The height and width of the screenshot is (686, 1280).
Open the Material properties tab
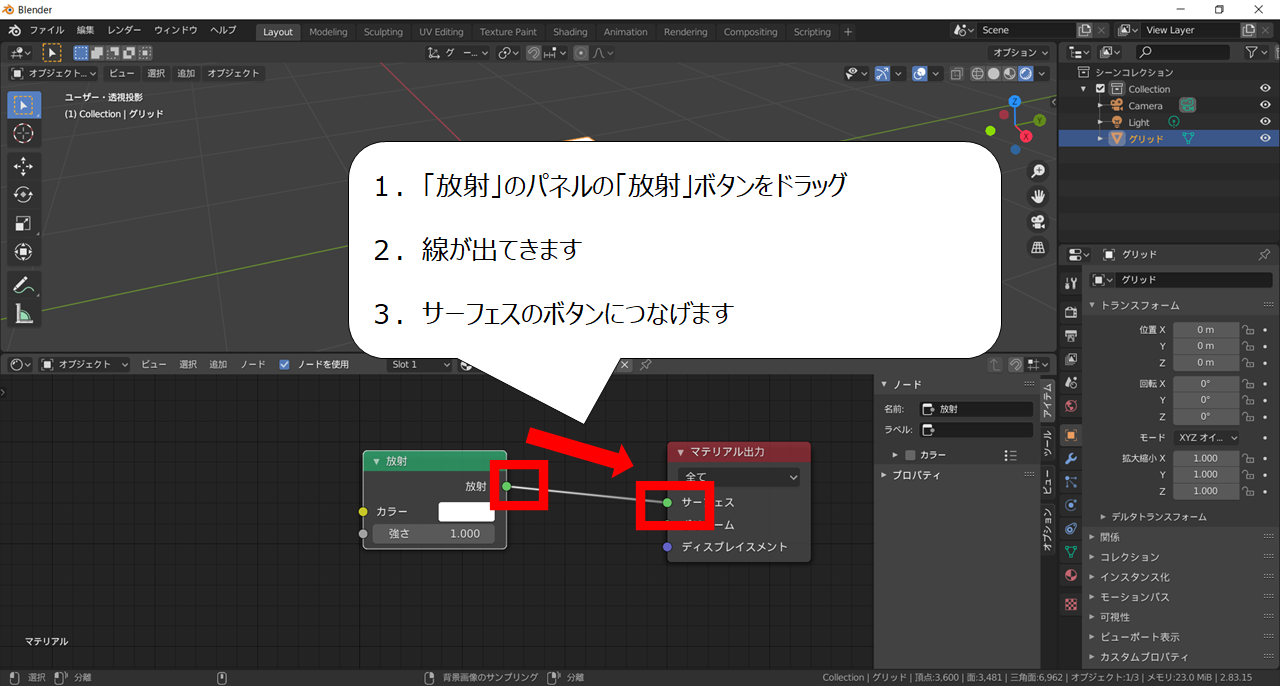(x=1071, y=575)
